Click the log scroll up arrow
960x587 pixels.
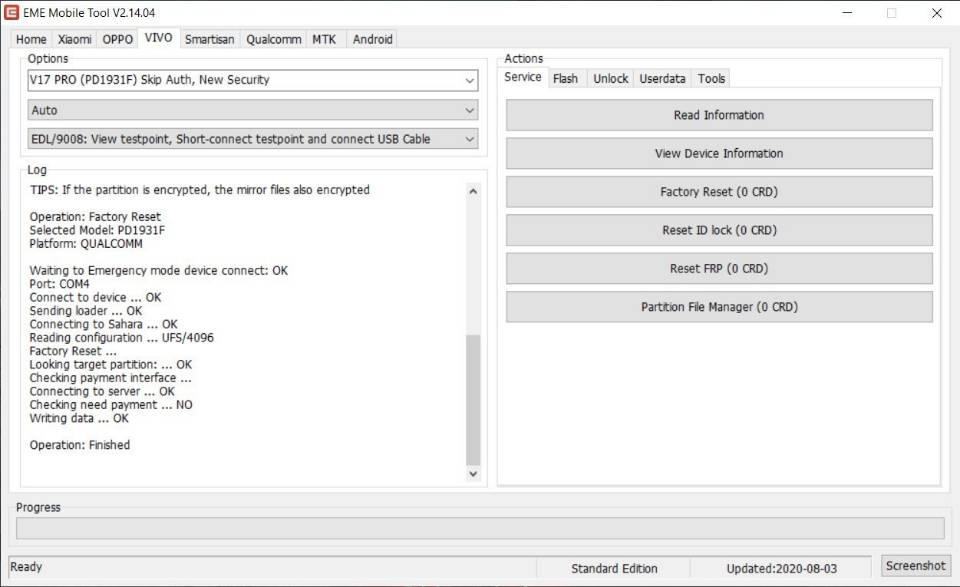[473, 191]
